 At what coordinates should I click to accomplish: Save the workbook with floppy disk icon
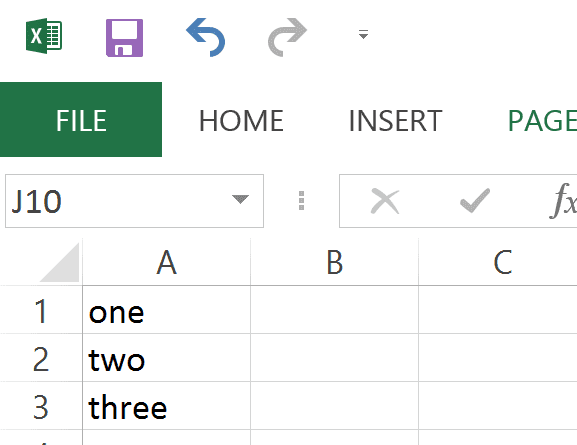pyautogui.click(x=124, y=38)
